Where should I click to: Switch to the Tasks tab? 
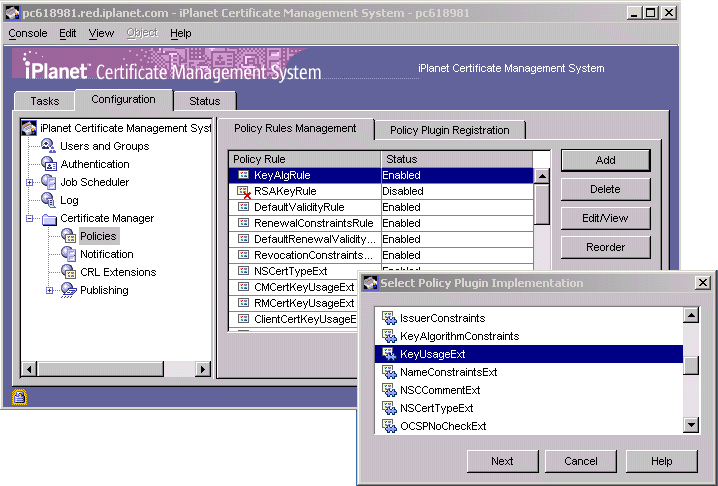click(x=44, y=101)
